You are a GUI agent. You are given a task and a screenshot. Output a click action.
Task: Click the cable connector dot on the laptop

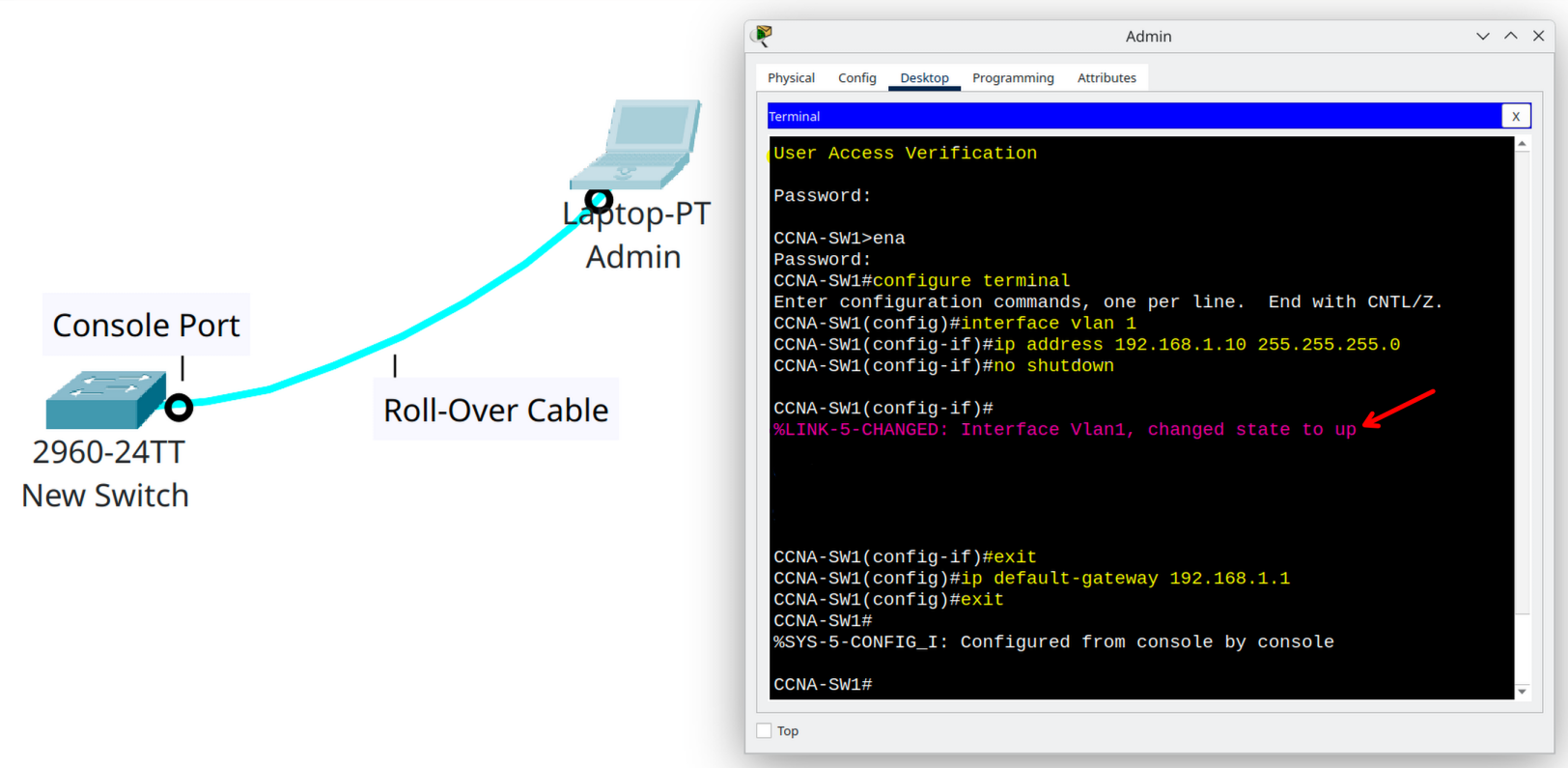click(x=599, y=200)
